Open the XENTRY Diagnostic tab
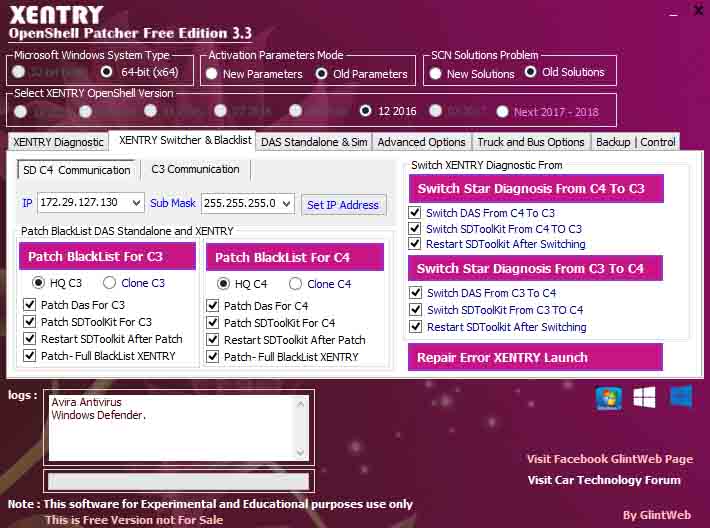The width and height of the screenshot is (710, 528). 58,142
